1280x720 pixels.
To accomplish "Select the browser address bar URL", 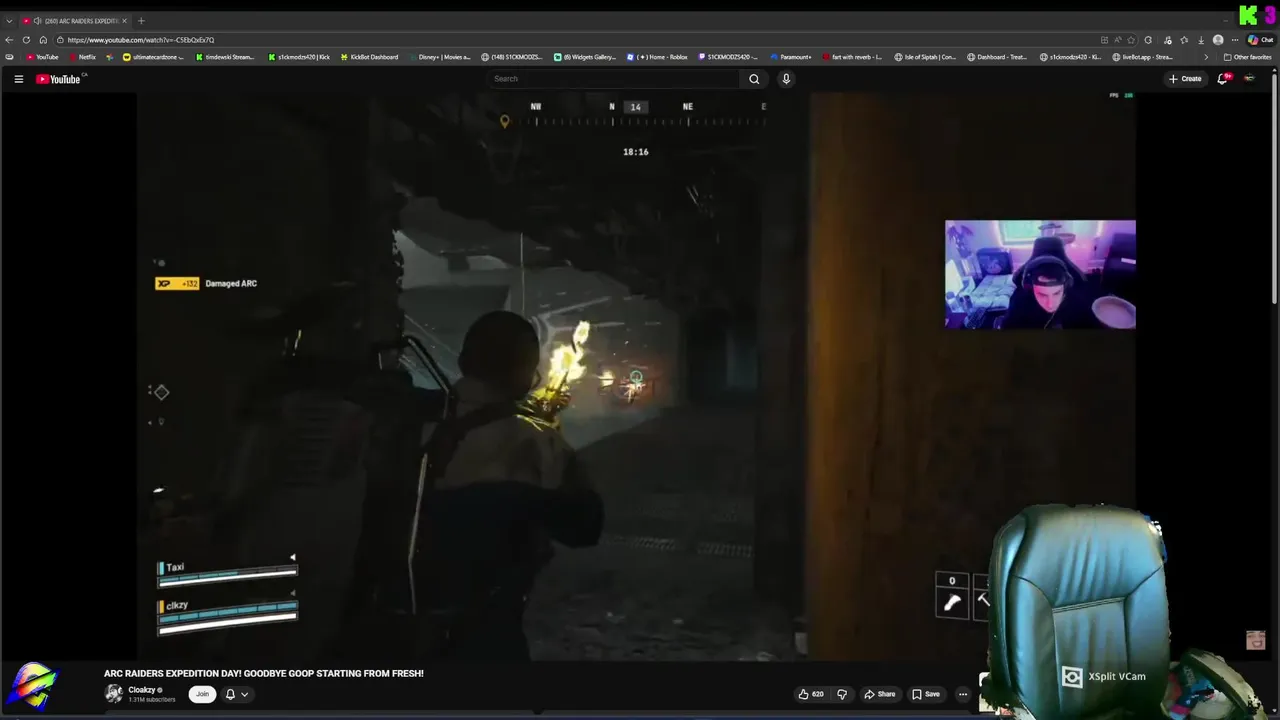I will coord(141,40).
